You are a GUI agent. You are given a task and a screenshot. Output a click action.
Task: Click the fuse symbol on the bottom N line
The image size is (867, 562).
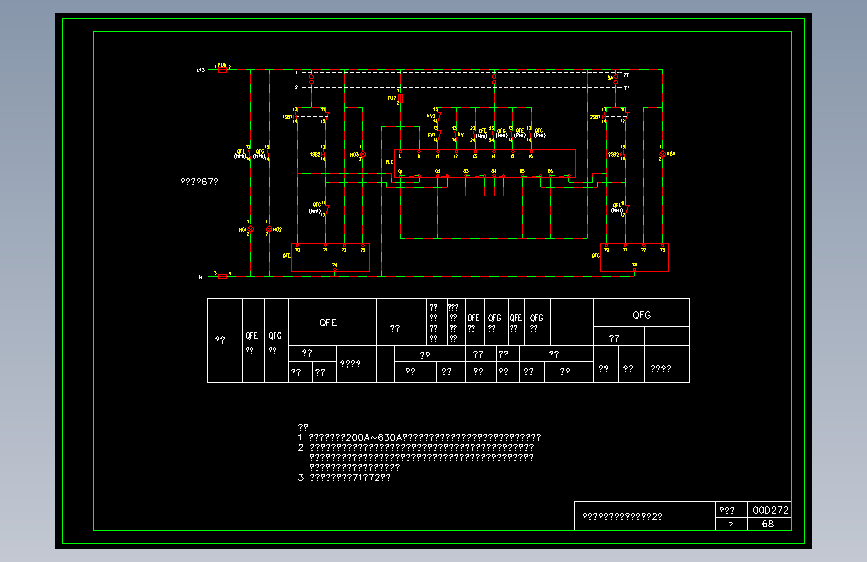tap(222, 276)
